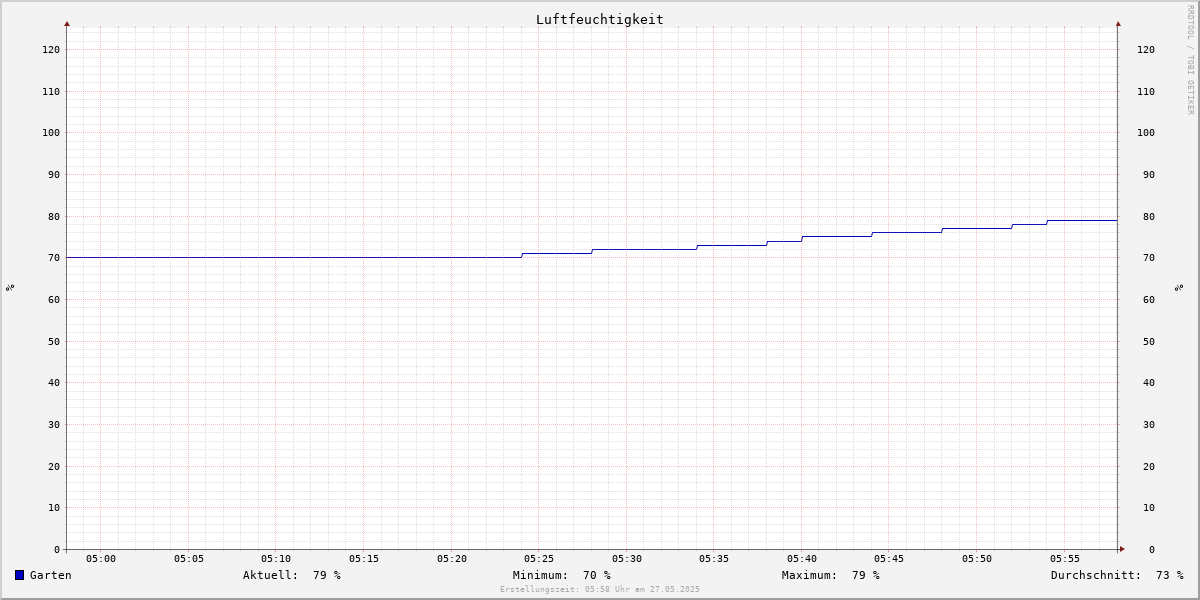Screen dimensions: 1200x600
Task: Click the 10 label on left axis
Action: click(x=54, y=508)
